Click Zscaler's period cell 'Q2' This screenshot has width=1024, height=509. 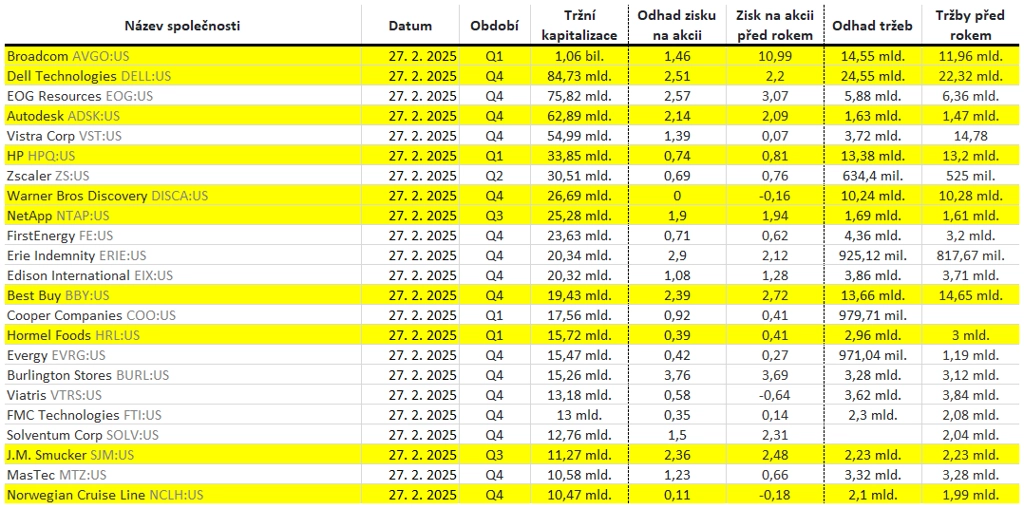494,176
